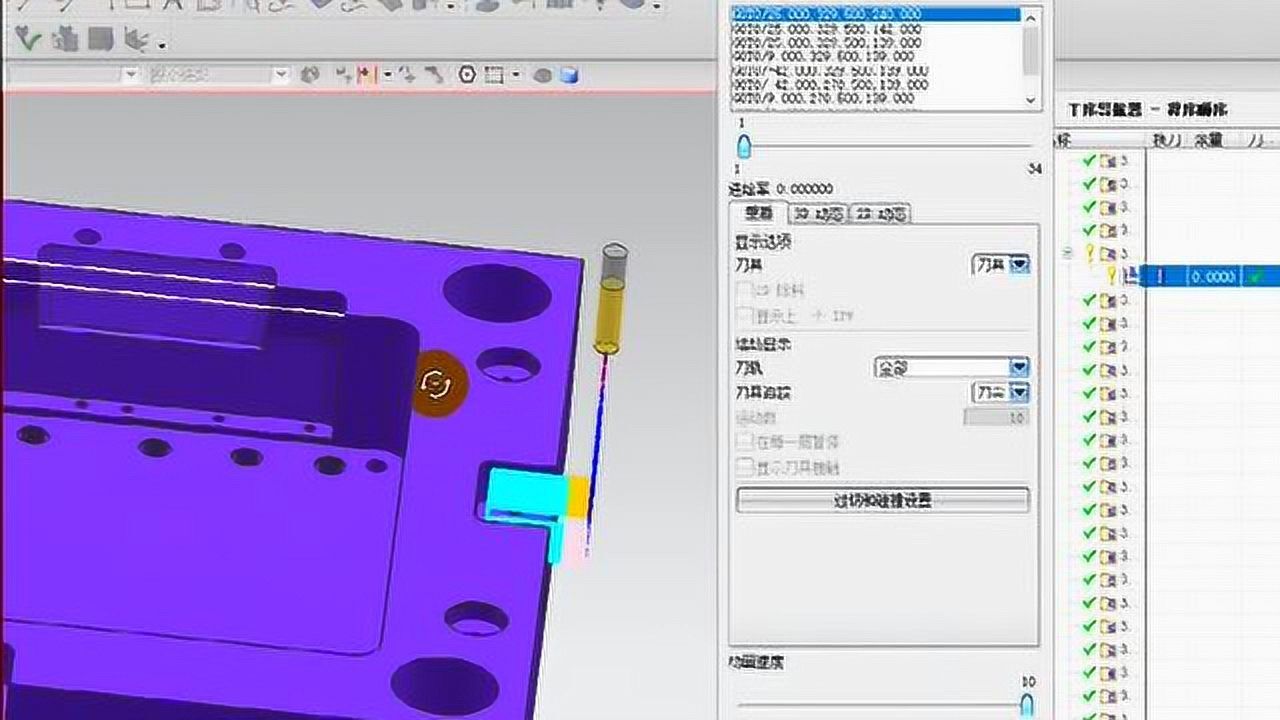Click the grid selection icon in selection bar

coord(494,75)
